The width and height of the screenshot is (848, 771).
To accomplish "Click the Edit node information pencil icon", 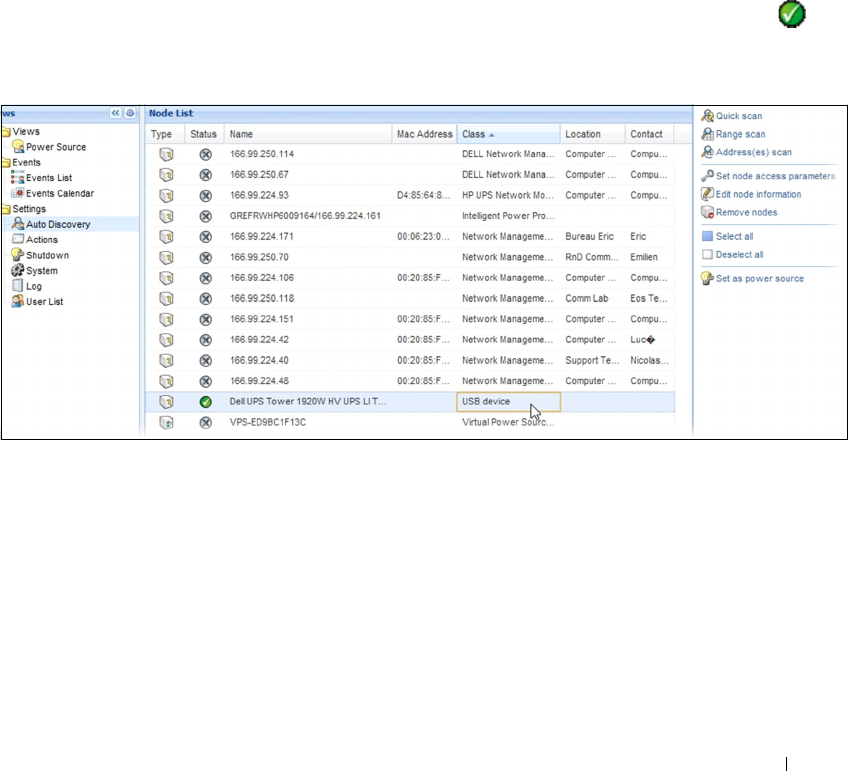I will [x=707, y=194].
